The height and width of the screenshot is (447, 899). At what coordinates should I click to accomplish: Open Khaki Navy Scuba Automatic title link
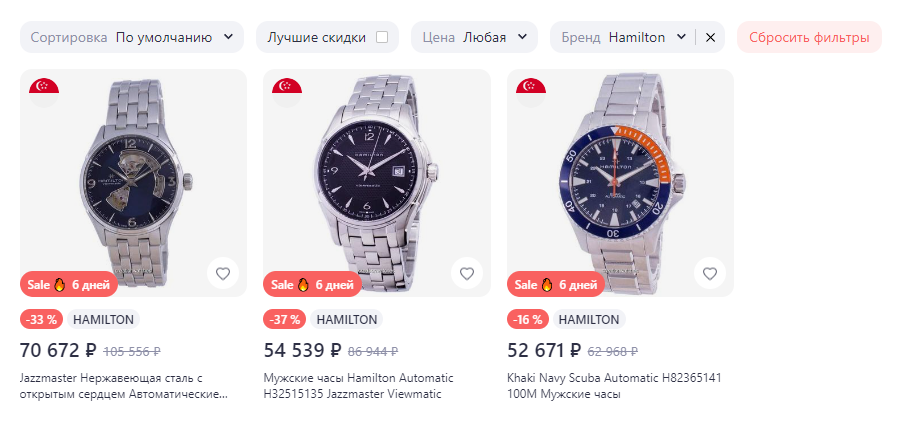(x=616, y=386)
